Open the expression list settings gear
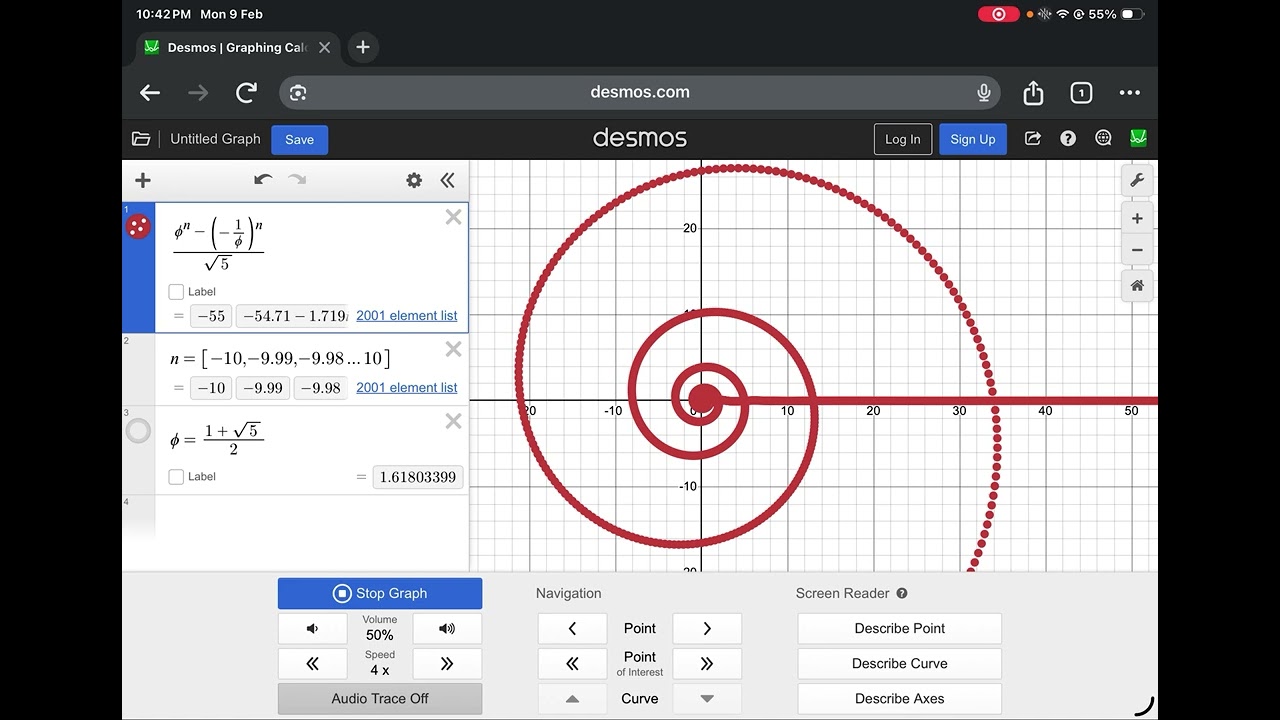Image resolution: width=1280 pixels, height=720 pixels. (x=414, y=180)
